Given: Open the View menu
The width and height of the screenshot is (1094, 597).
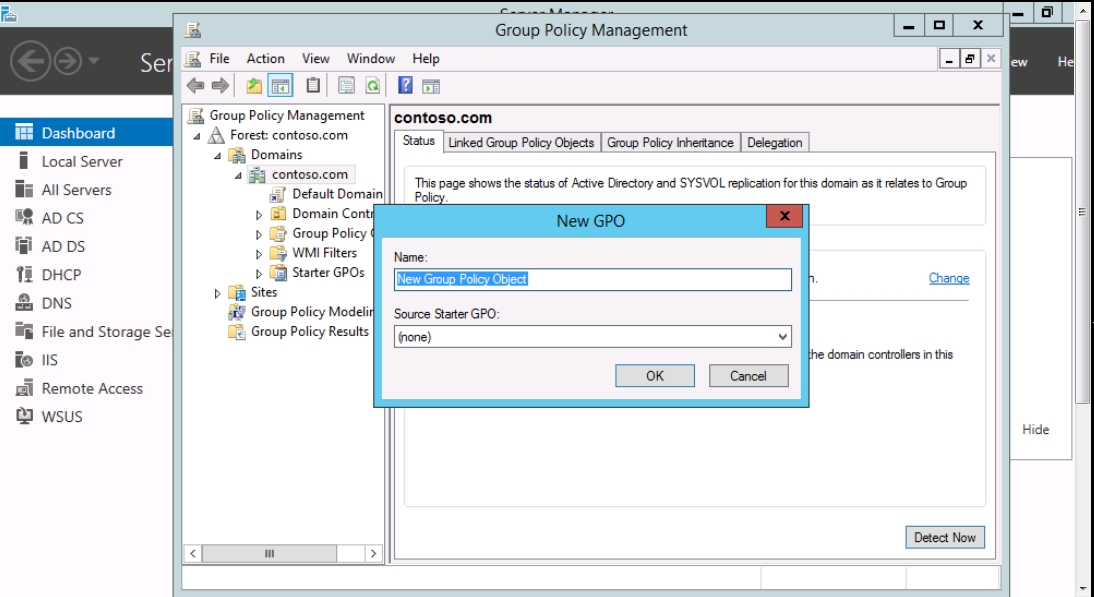Looking at the screenshot, I should [315, 59].
